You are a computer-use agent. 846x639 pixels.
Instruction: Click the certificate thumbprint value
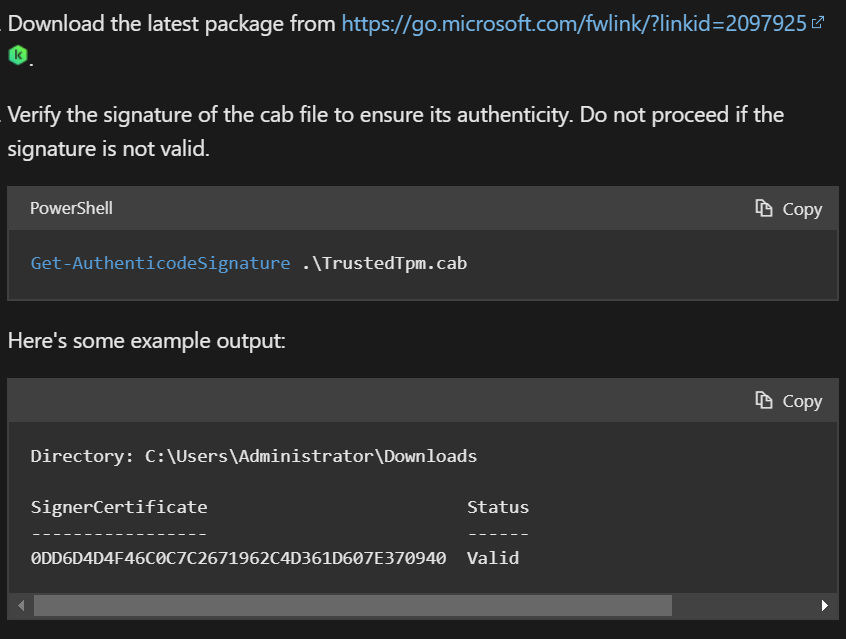(x=238, y=558)
